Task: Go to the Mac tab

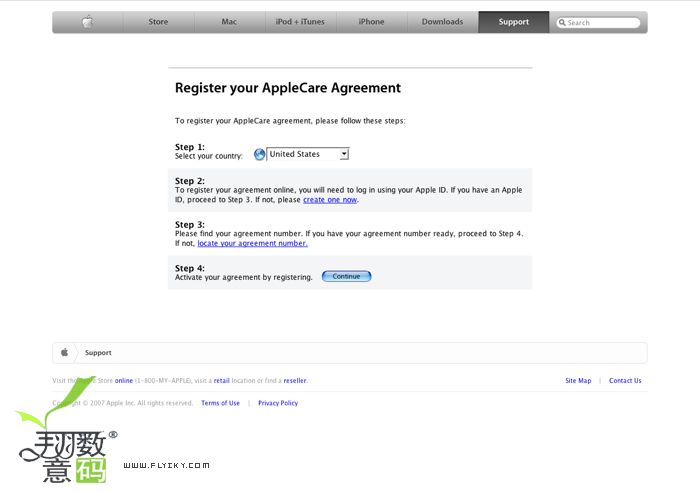Action: (229, 22)
